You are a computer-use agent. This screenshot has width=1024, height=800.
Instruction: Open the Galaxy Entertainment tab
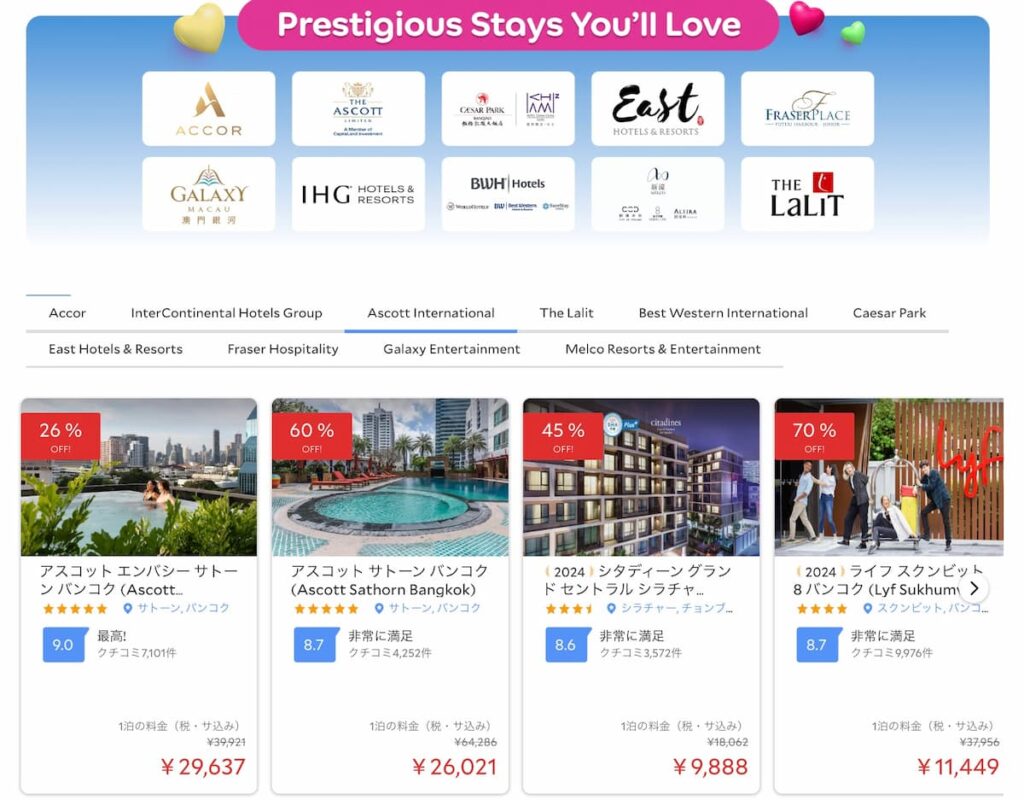(452, 349)
